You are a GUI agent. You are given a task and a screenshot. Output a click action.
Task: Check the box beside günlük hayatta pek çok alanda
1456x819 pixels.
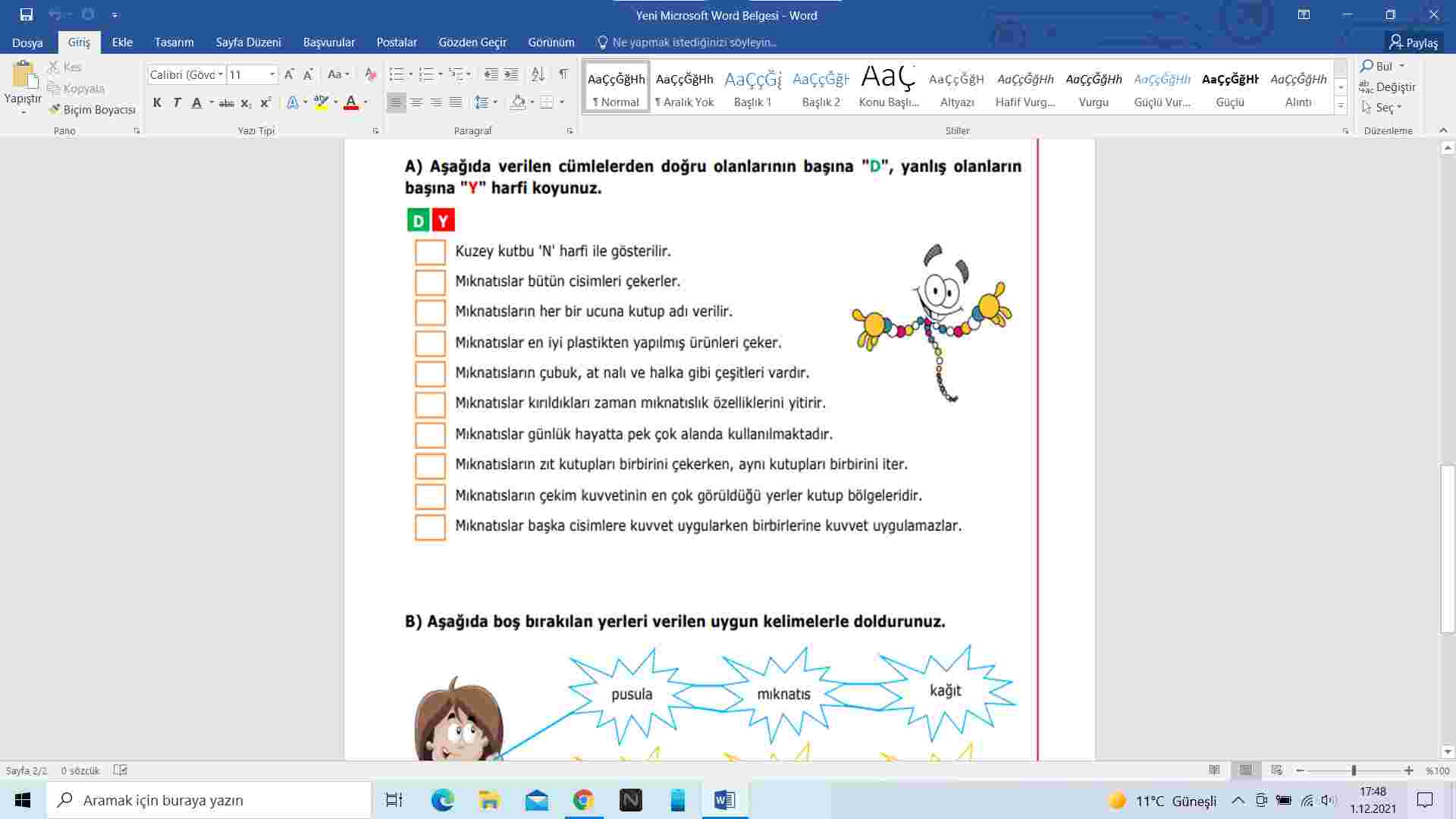(x=430, y=435)
